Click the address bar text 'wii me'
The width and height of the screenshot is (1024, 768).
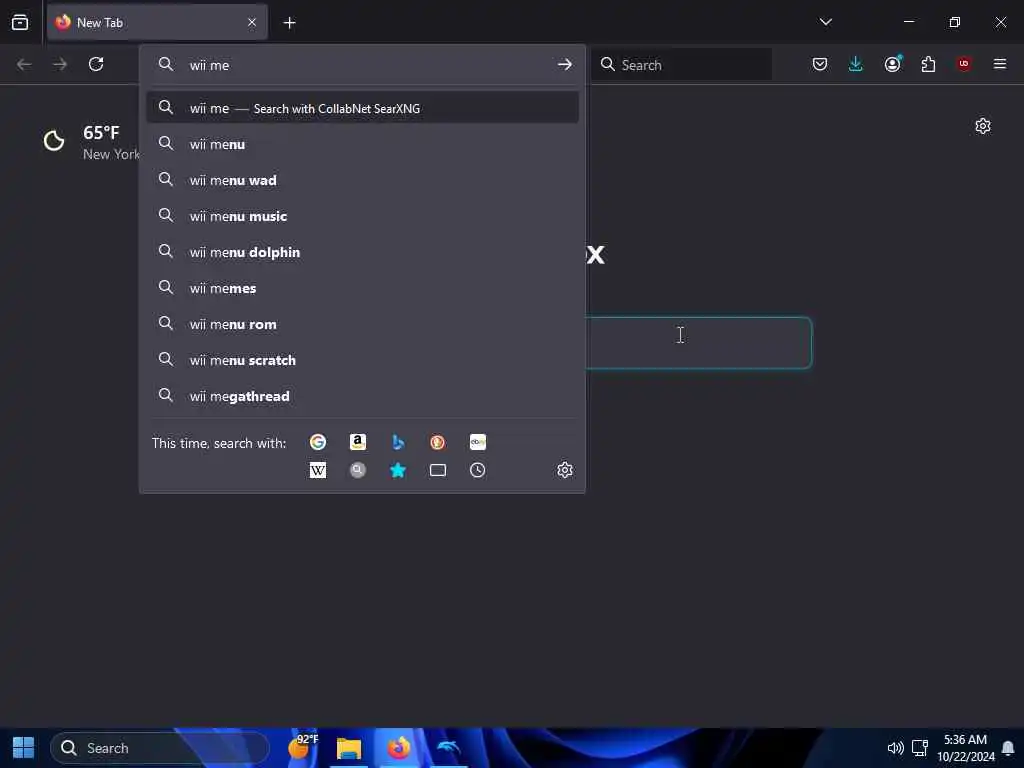[209, 65]
